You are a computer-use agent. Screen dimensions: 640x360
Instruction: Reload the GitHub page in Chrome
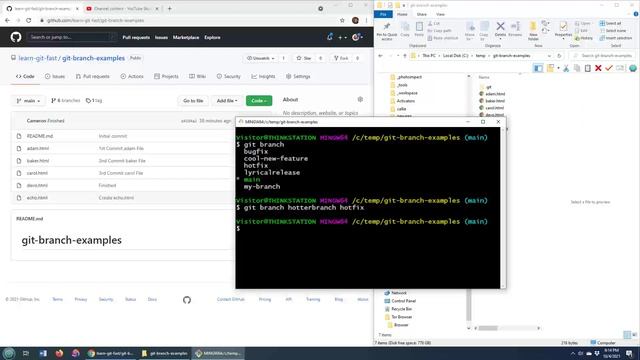point(29,20)
